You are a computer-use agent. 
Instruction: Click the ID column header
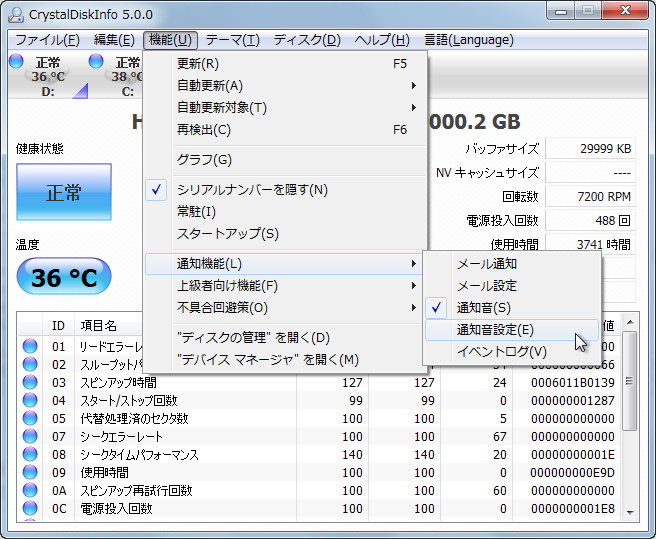[x=58, y=326]
